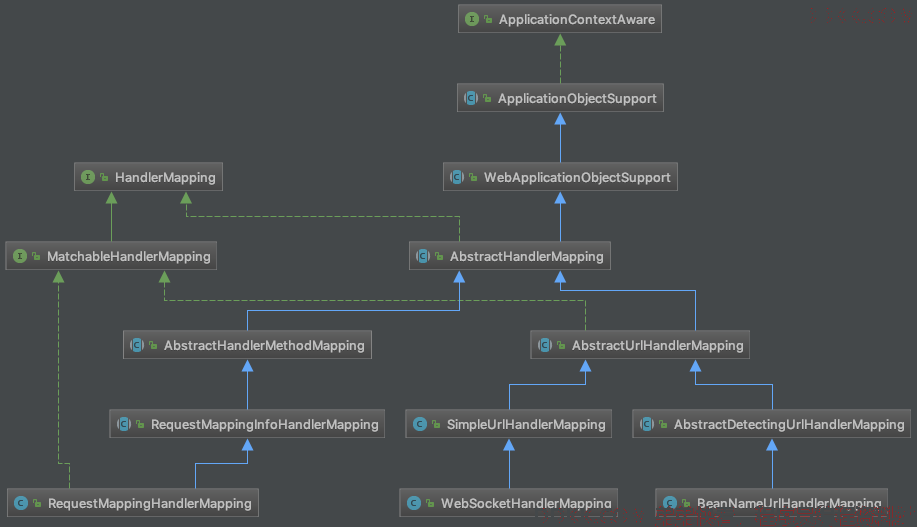Click the ApplicationContextAware interface icon
This screenshot has width=917, height=527.
click(x=471, y=19)
